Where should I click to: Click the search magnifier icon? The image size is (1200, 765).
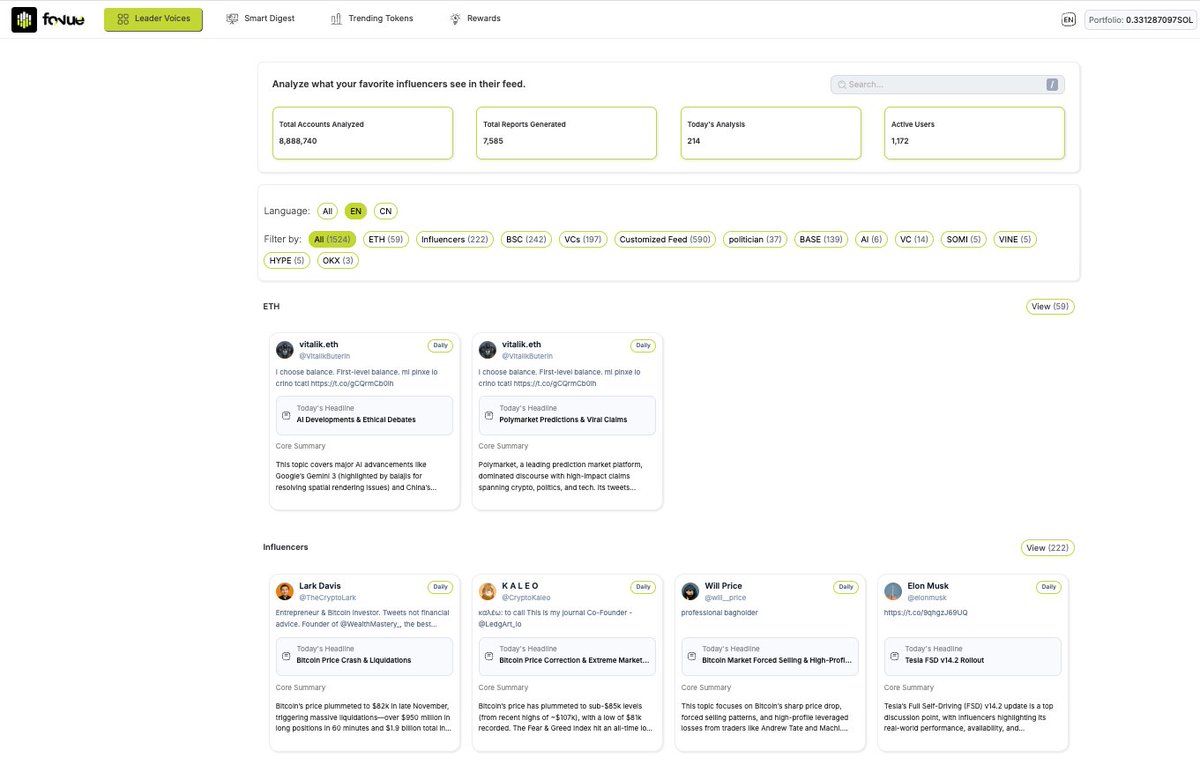coord(842,85)
